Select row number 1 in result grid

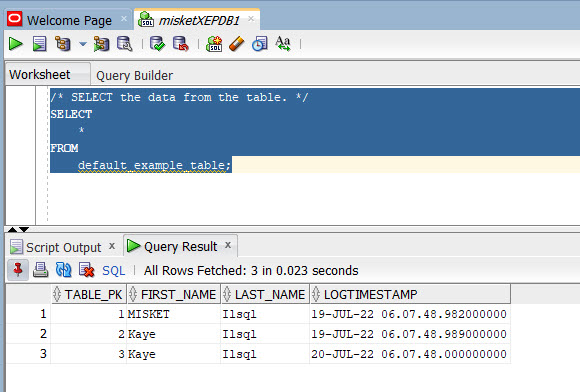point(28,314)
